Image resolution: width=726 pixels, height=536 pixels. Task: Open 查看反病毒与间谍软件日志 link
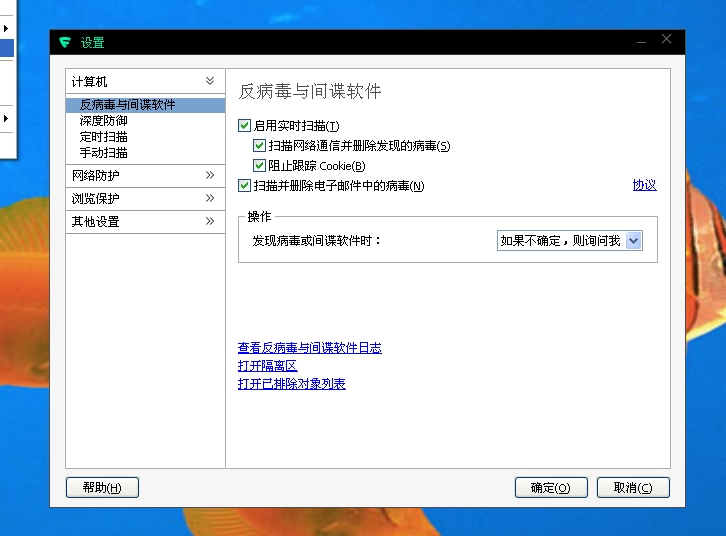[x=309, y=348]
